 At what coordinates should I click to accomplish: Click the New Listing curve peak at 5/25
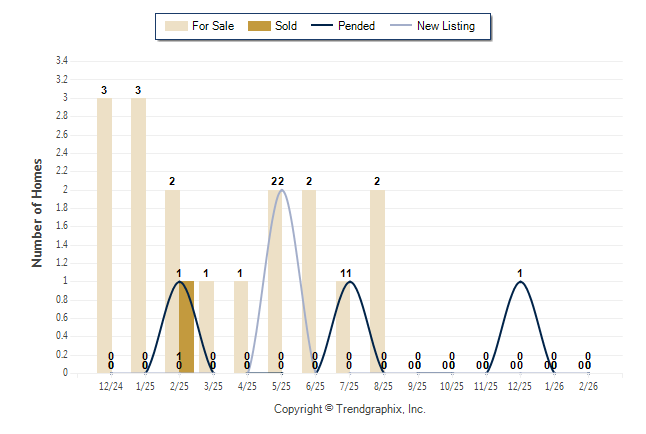click(x=281, y=190)
